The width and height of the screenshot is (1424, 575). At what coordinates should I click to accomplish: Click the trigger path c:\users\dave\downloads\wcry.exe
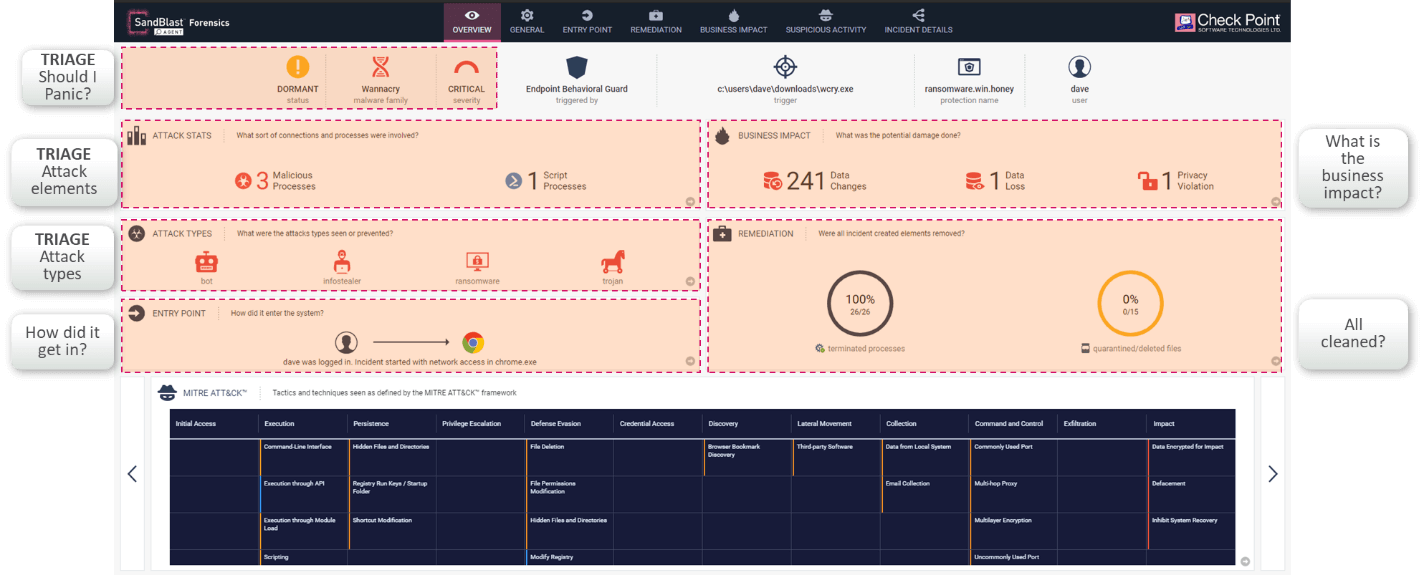pos(785,89)
